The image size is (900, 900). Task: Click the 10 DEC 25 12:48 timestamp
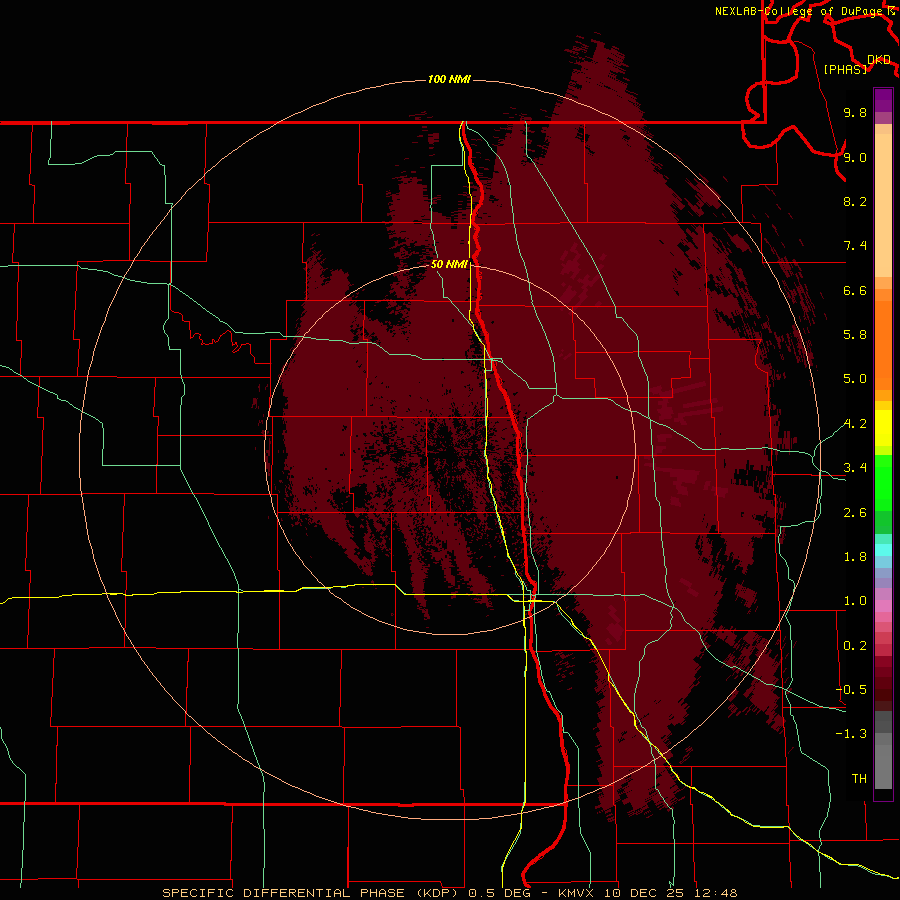click(669, 893)
